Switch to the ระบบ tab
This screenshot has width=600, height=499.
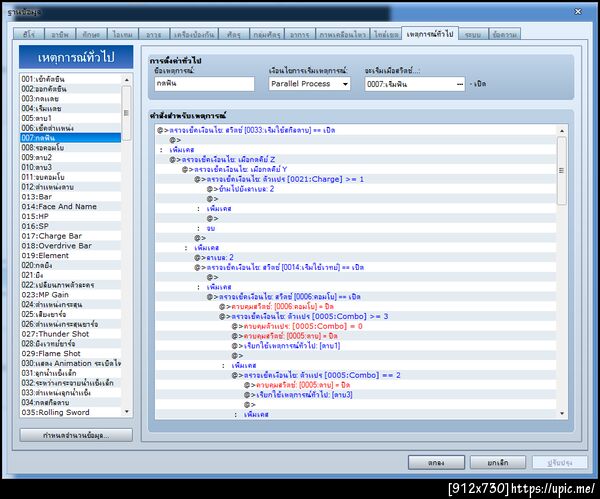(x=473, y=34)
